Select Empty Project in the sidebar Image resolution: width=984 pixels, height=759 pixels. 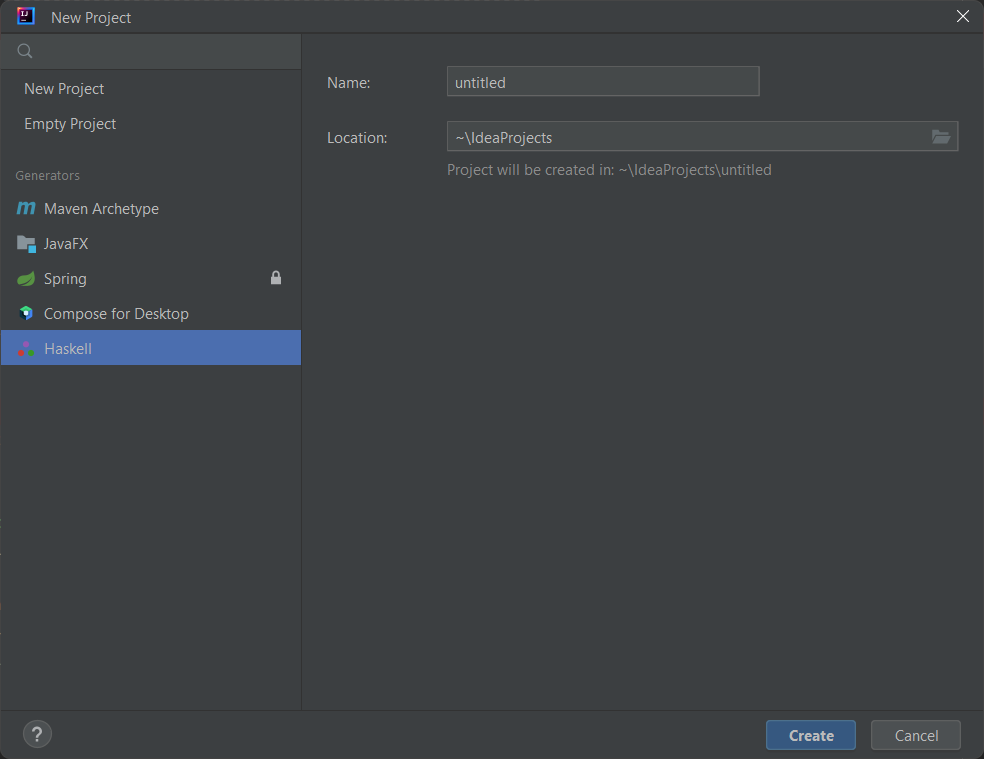(151, 124)
